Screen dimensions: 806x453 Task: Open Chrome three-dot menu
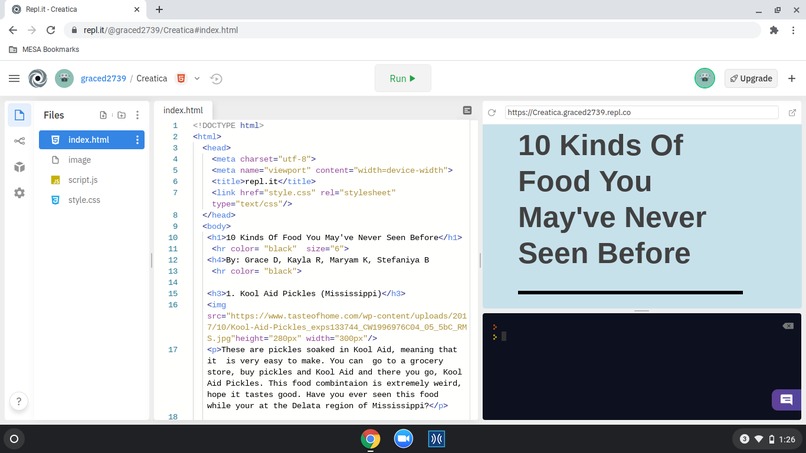click(x=793, y=30)
